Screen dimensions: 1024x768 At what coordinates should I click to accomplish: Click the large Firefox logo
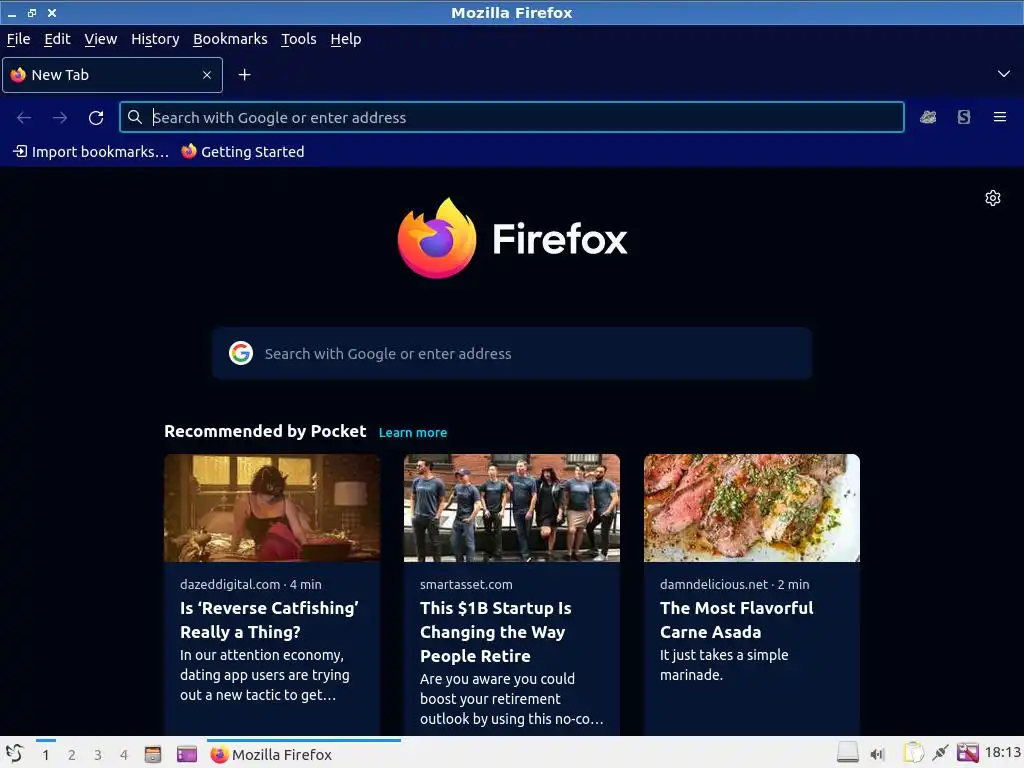click(437, 238)
